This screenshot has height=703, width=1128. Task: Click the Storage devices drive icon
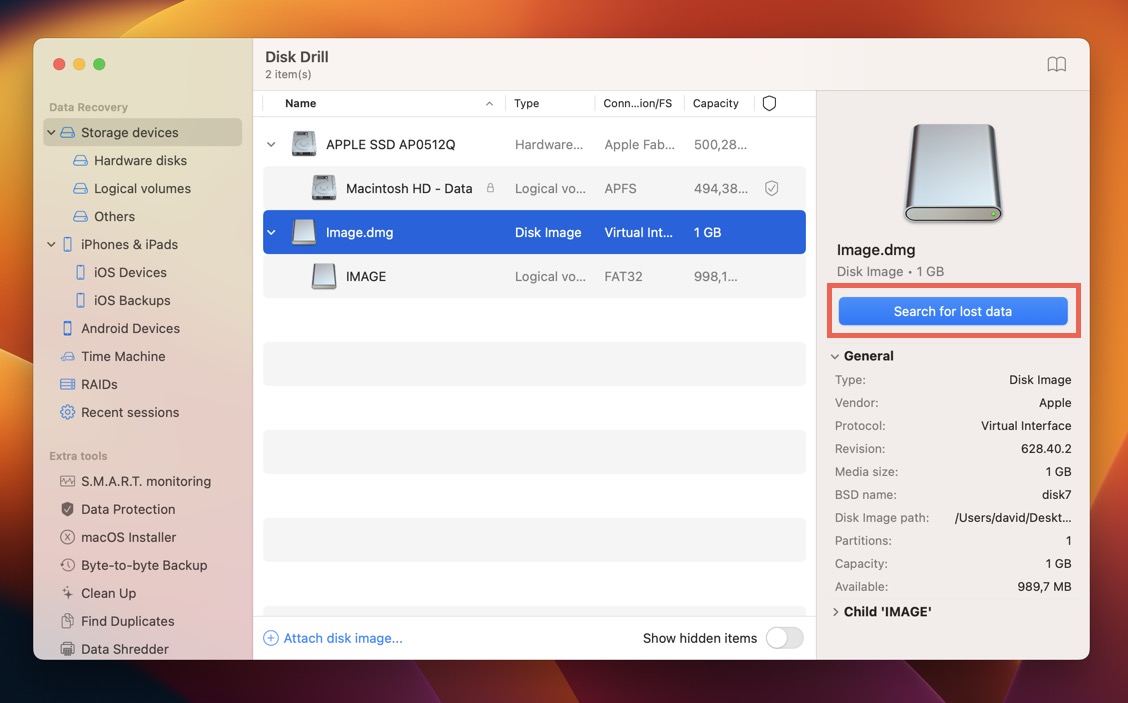click(68, 132)
